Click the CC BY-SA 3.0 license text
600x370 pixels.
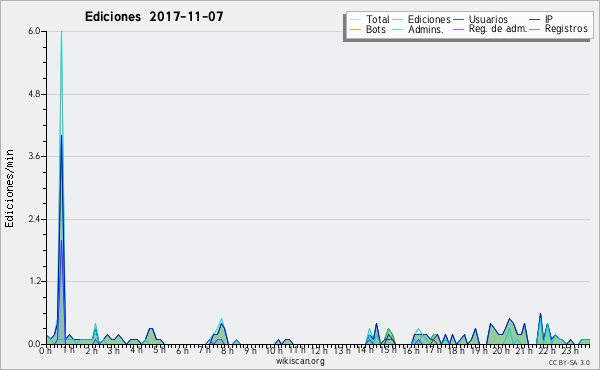tap(569, 362)
